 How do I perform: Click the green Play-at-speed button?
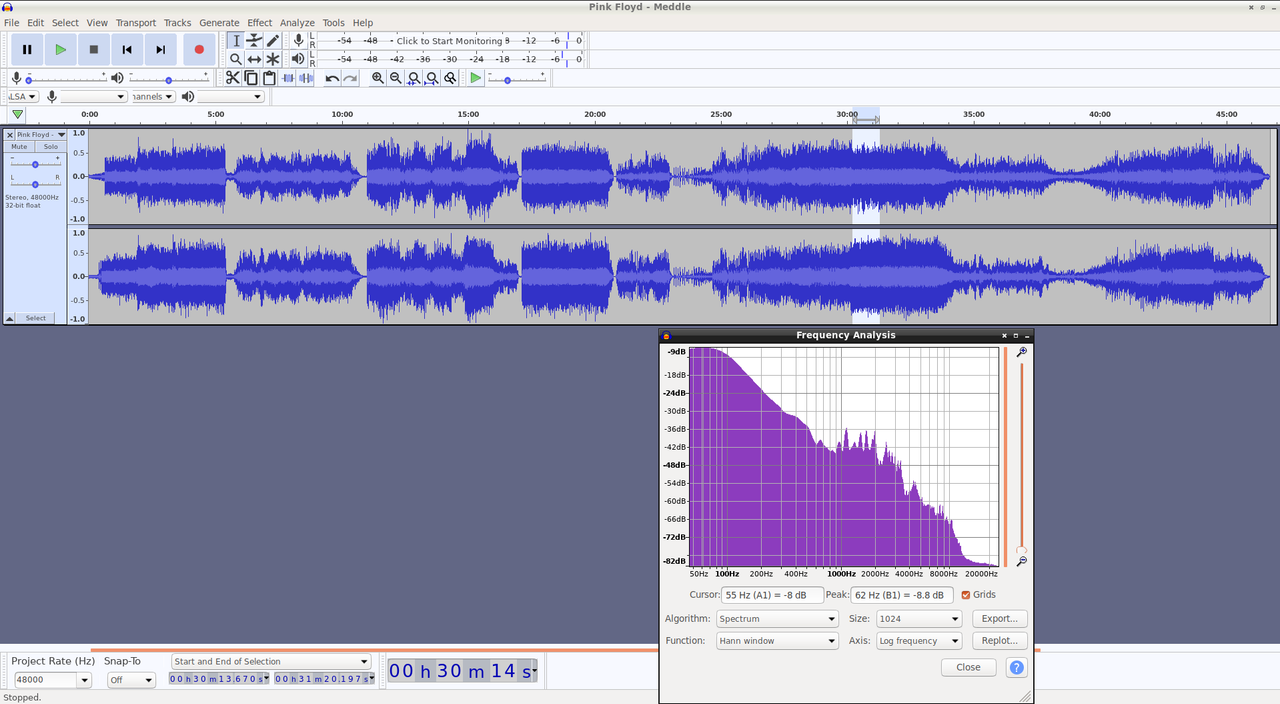[x=476, y=78]
